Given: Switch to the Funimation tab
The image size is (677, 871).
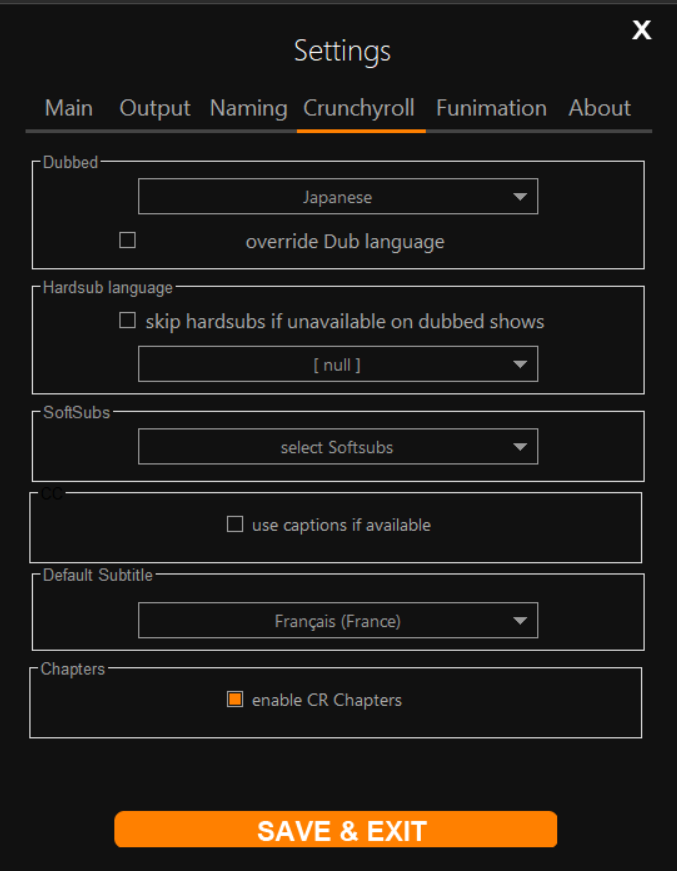Looking at the screenshot, I should (491, 108).
